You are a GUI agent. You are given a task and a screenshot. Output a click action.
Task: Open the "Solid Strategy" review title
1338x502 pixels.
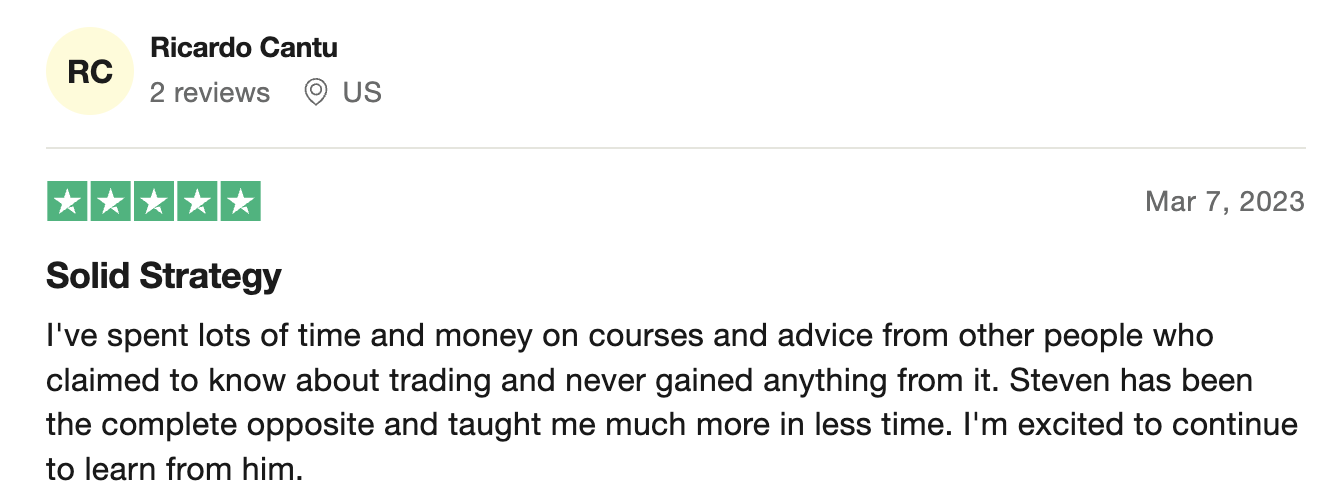coord(164,276)
